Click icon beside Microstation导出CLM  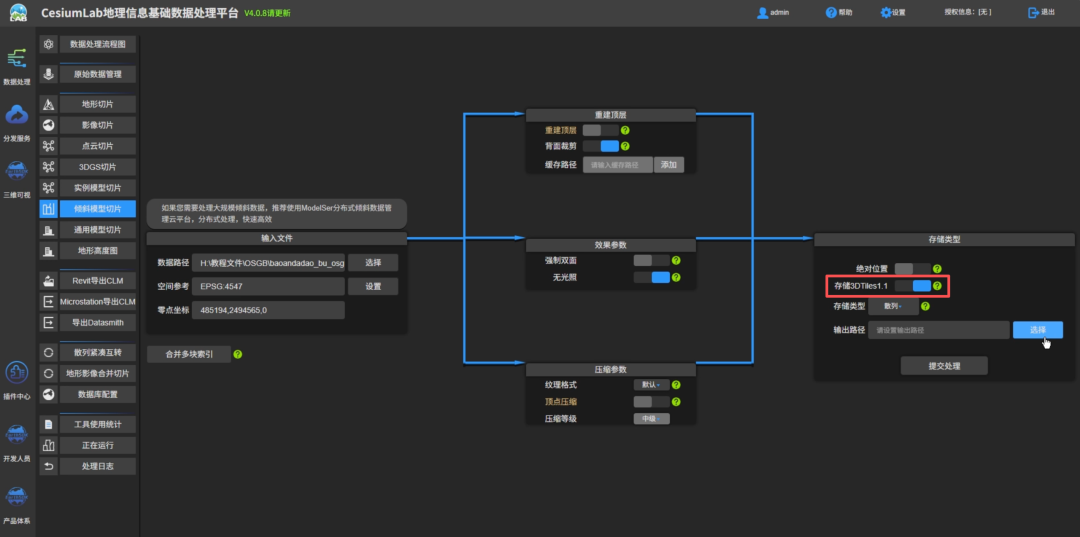pyautogui.click(x=48, y=302)
